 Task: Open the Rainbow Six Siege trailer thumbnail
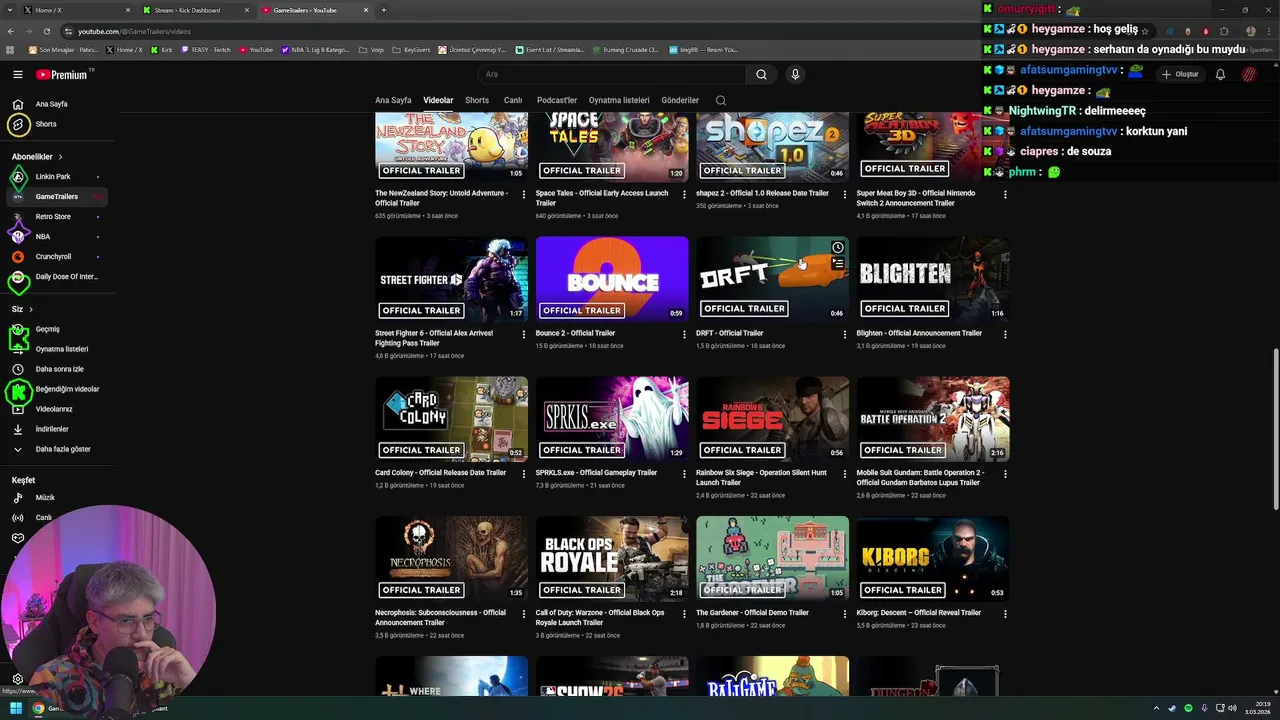pyautogui.click(x=772, y=419)
